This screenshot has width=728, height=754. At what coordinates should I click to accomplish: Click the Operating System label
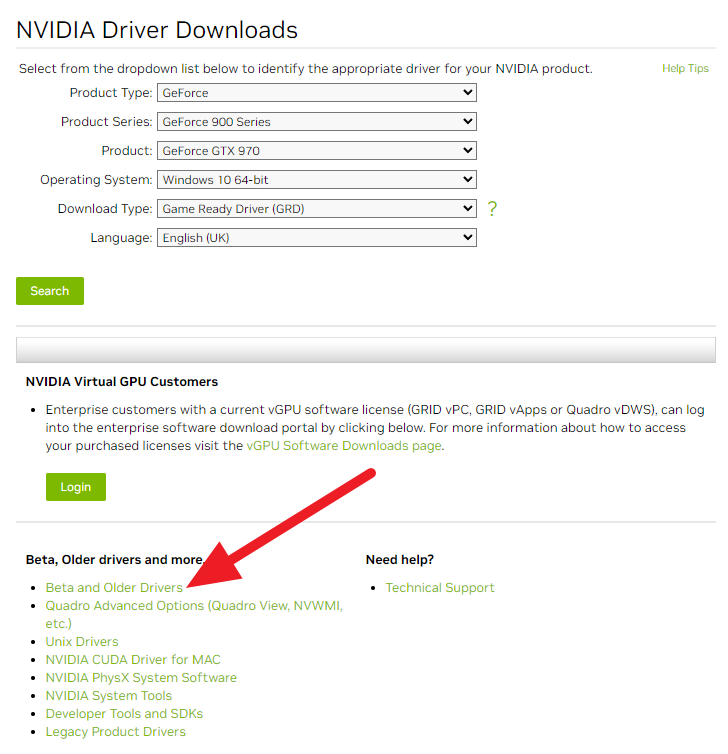pyautogui.click(x=96, y=180)
